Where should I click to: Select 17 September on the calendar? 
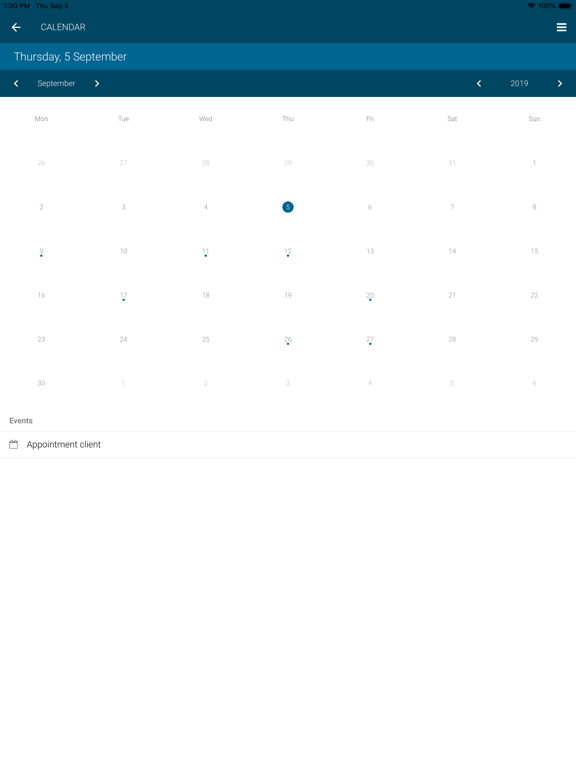pyautogui.click(x=123, y=296)
